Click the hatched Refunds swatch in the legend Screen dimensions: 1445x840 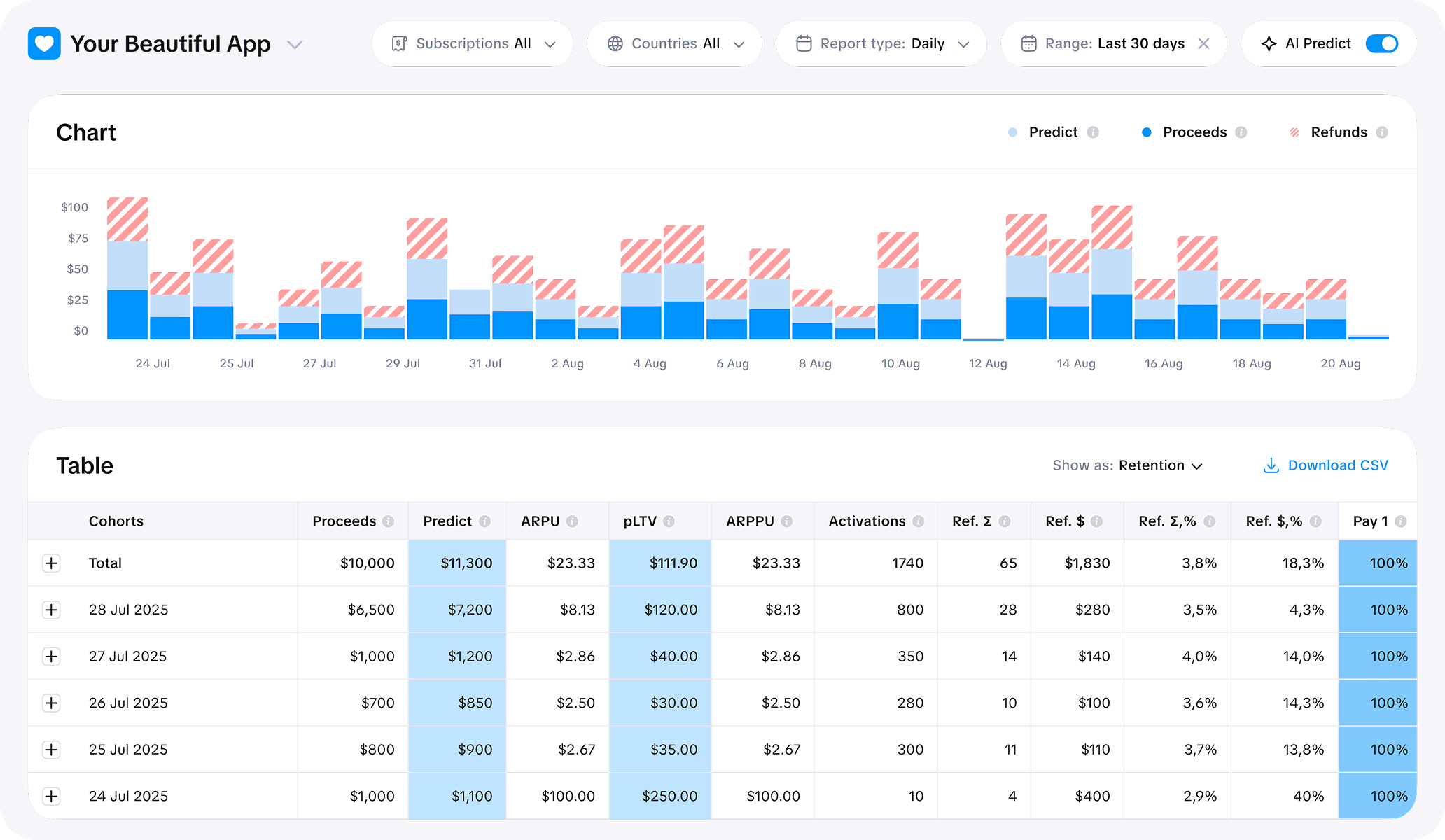1295,132
